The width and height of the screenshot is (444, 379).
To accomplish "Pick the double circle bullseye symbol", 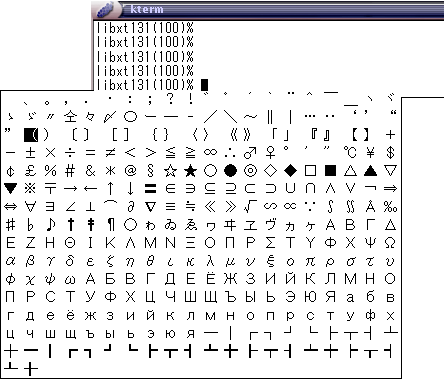I will coord(250,171).
